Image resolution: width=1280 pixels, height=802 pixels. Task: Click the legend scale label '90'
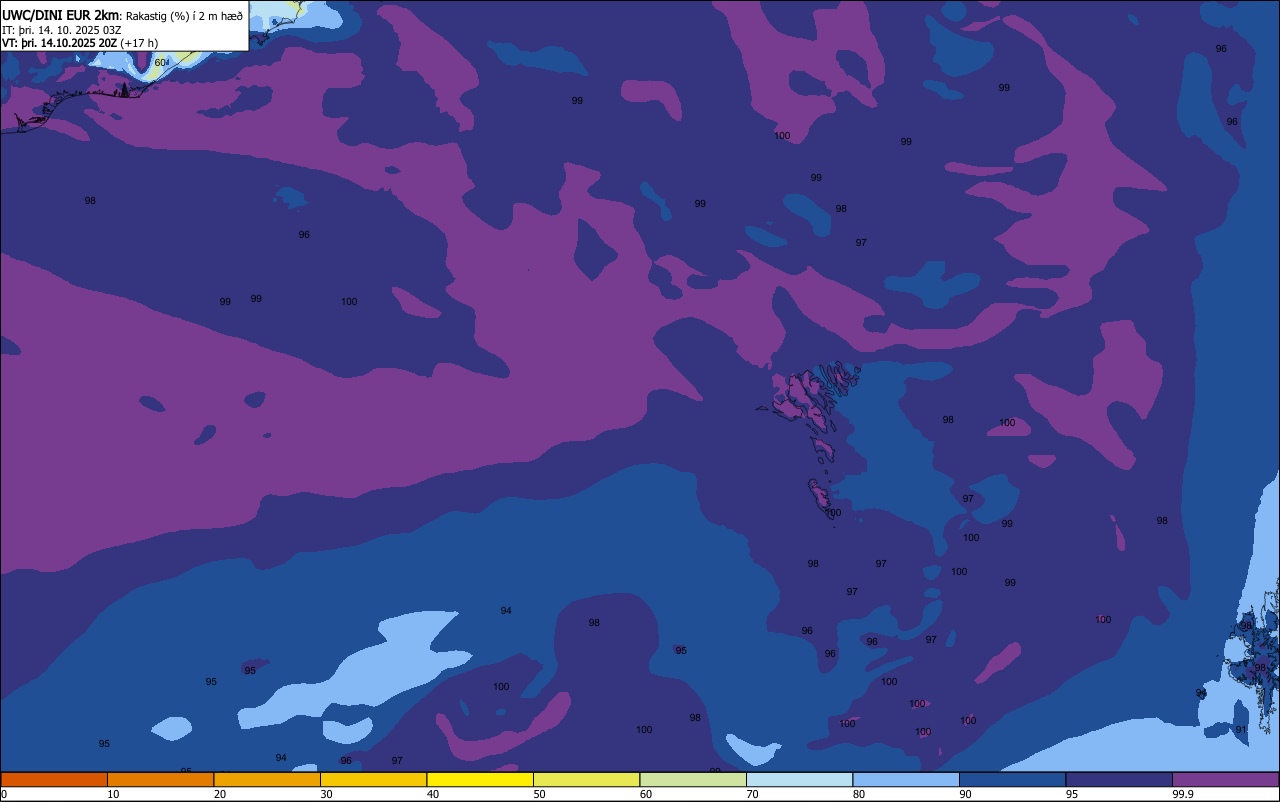pyautogui.click(x=965, y=794)
